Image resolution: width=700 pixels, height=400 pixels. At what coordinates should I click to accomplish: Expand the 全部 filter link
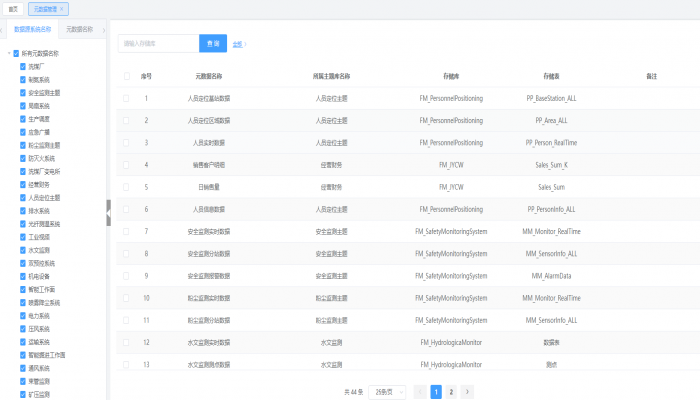pos(239,44)
